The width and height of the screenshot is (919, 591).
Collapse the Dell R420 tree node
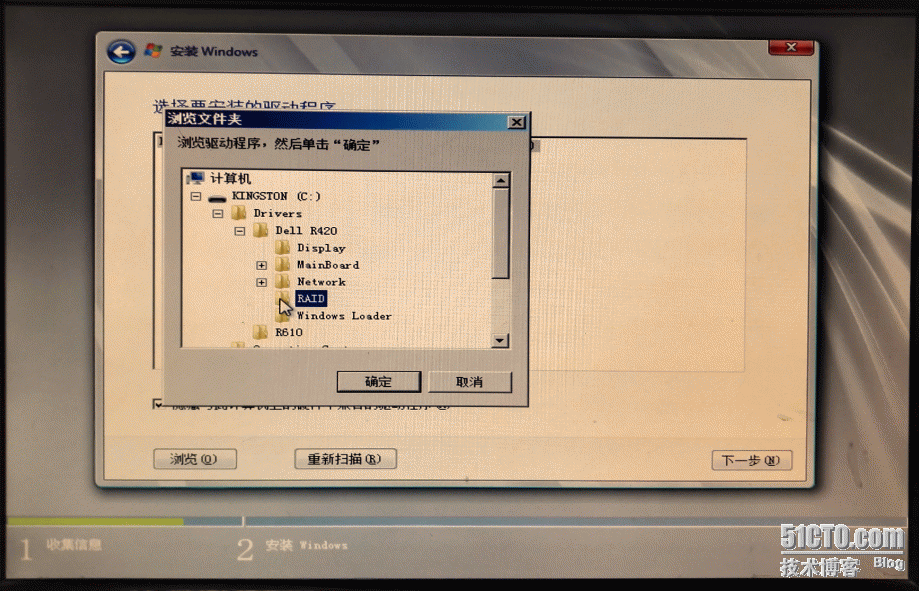pos(239,231)
